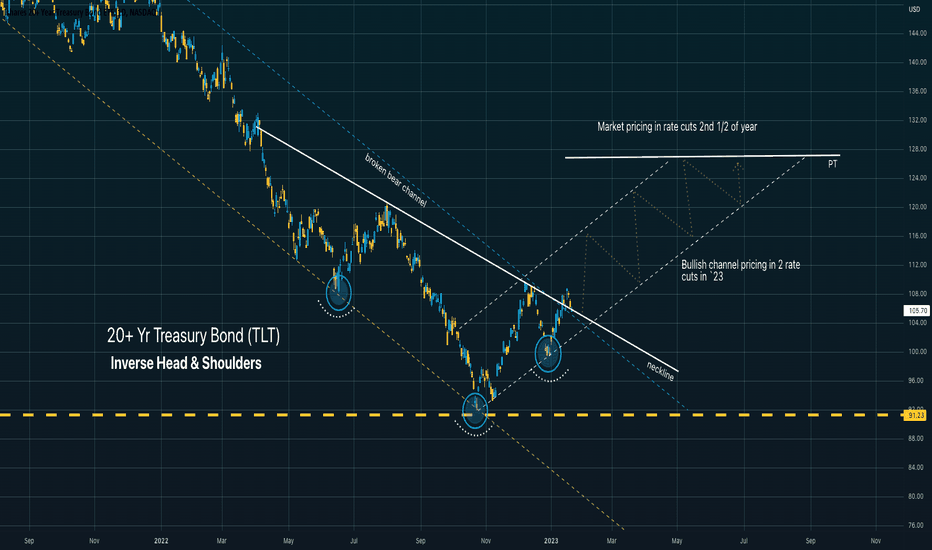Click the 'neckline' text label
The height and width of the screenshot is (550, 932).
660,372
